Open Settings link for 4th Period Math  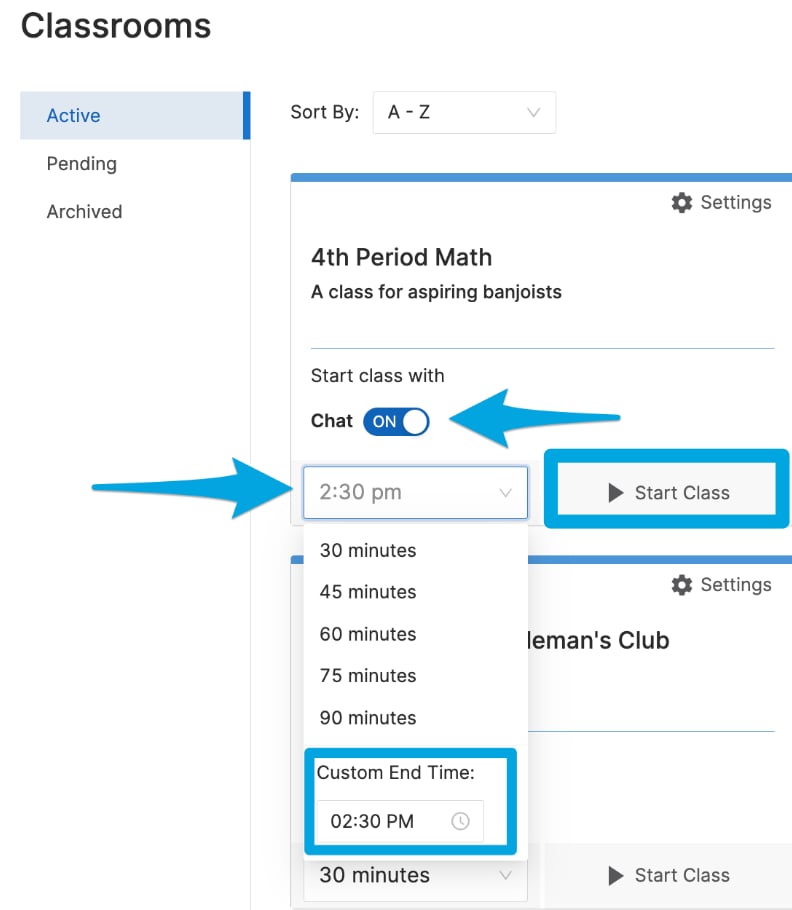coord(722,203)
